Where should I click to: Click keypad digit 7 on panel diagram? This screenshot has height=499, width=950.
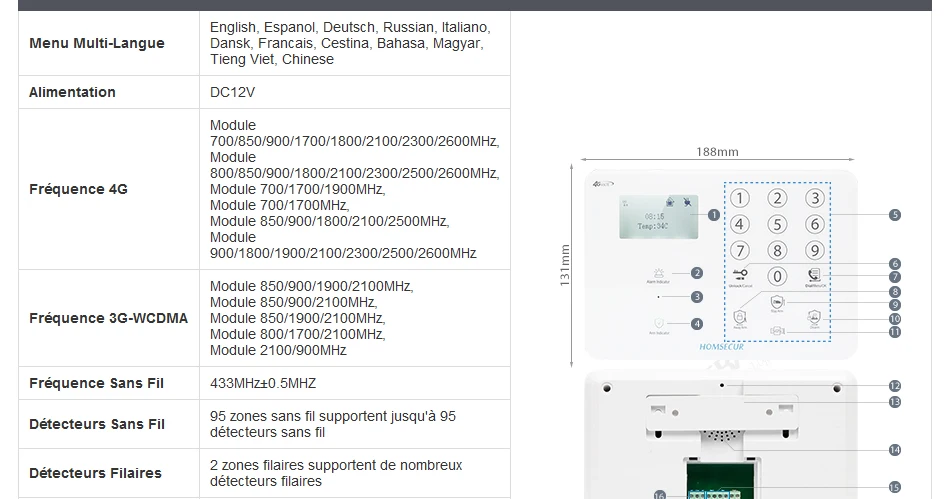[x=739, y=251]
